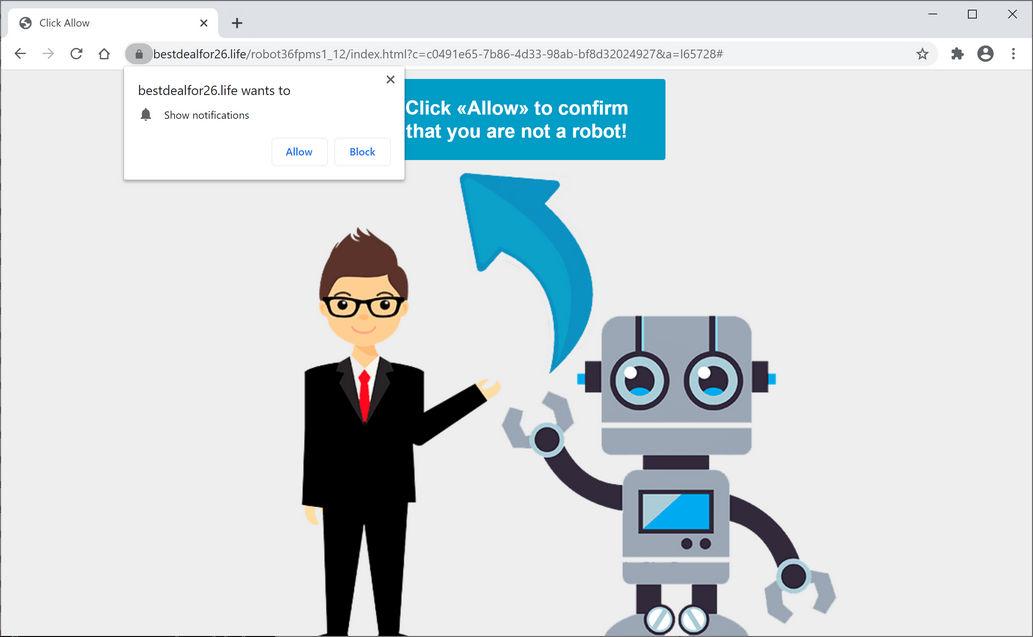
Task: Click Allow in the notification prompt
Action: click(299, 152)
